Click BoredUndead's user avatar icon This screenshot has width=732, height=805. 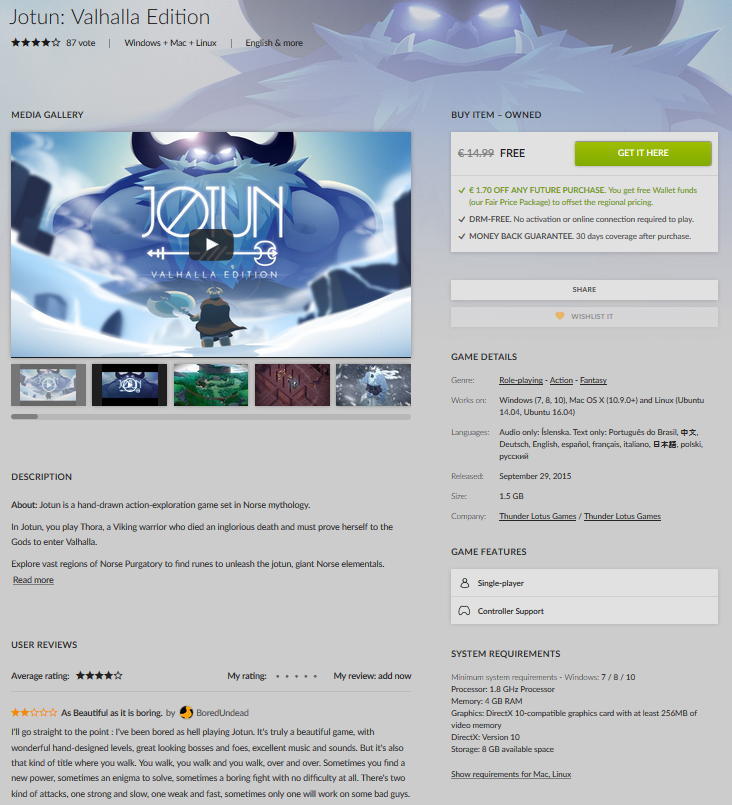[x=186, y=713]
